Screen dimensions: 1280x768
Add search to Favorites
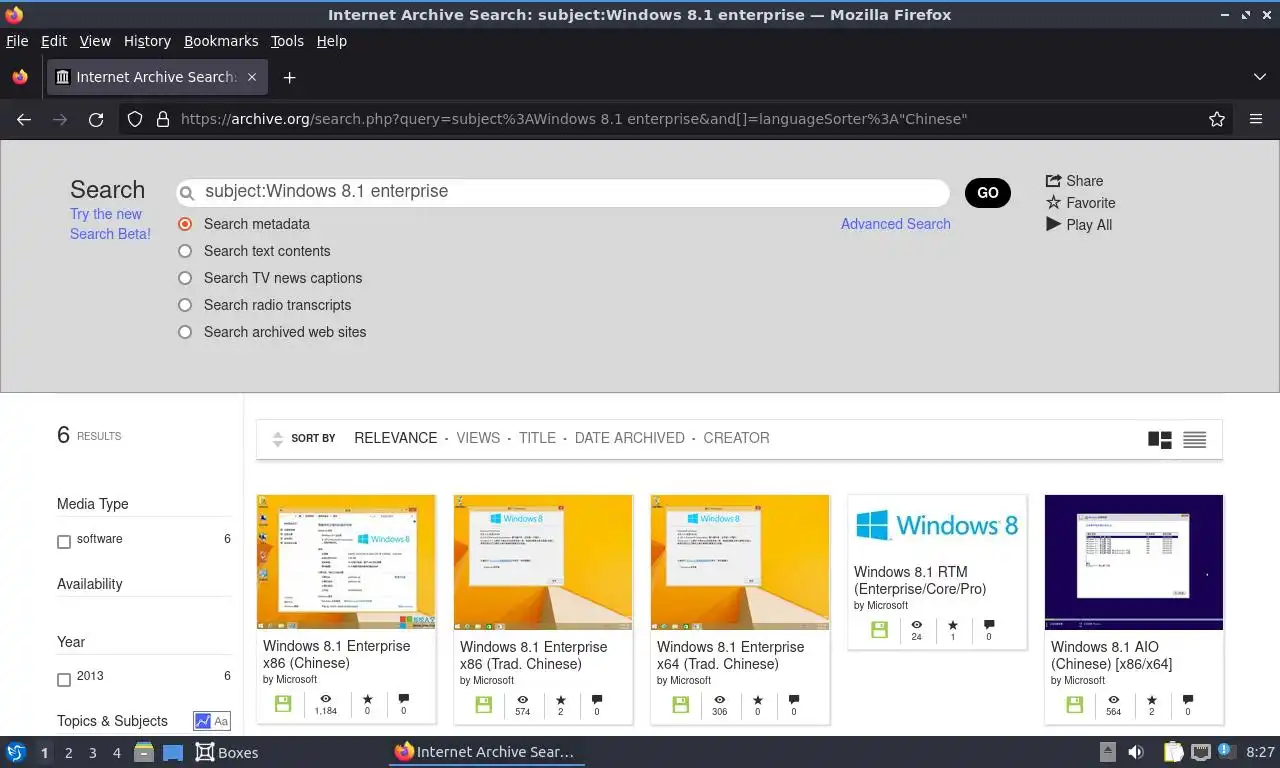click(1080, 203)
